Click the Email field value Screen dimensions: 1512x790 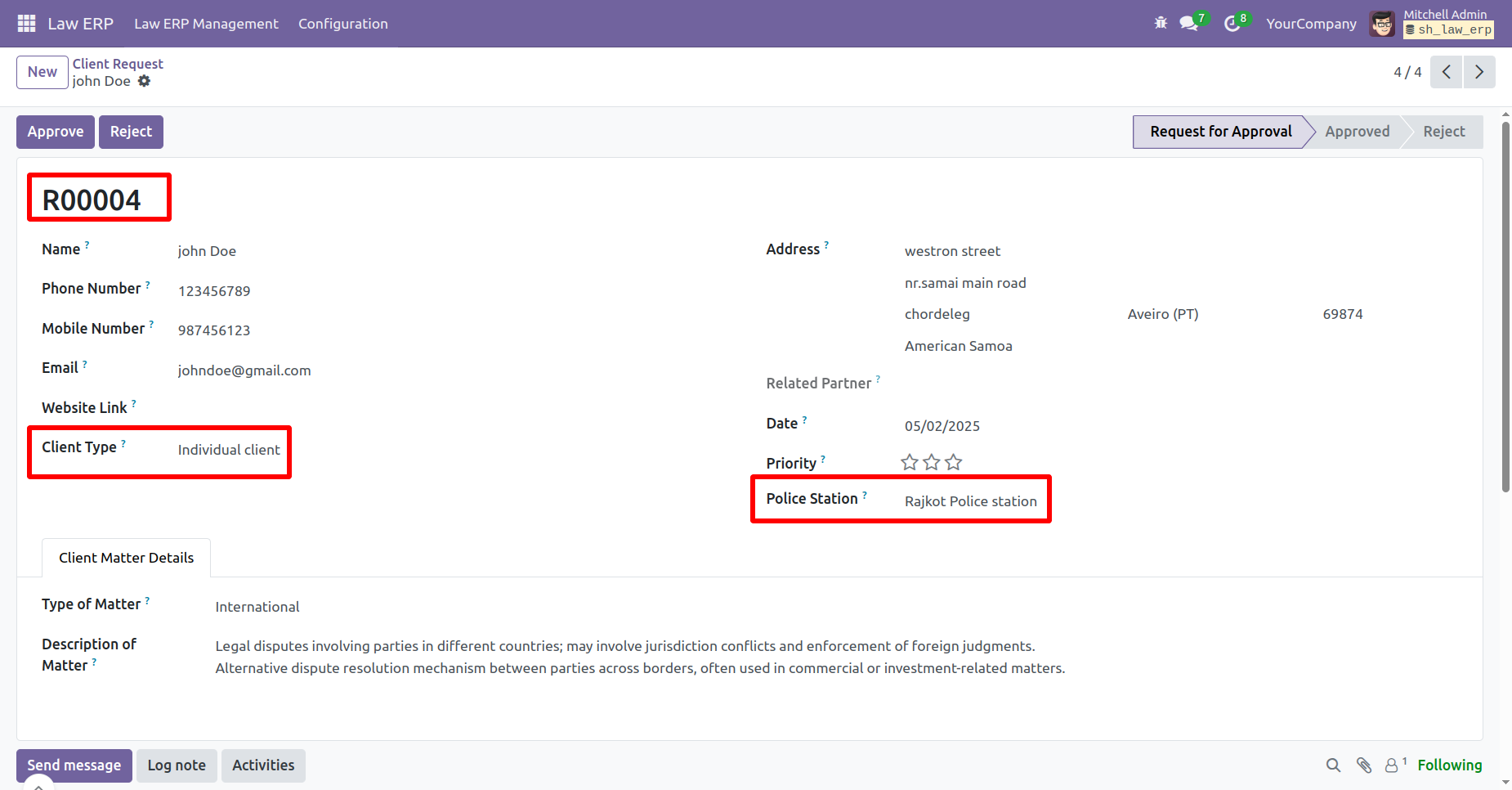click(x=244, y=370)
